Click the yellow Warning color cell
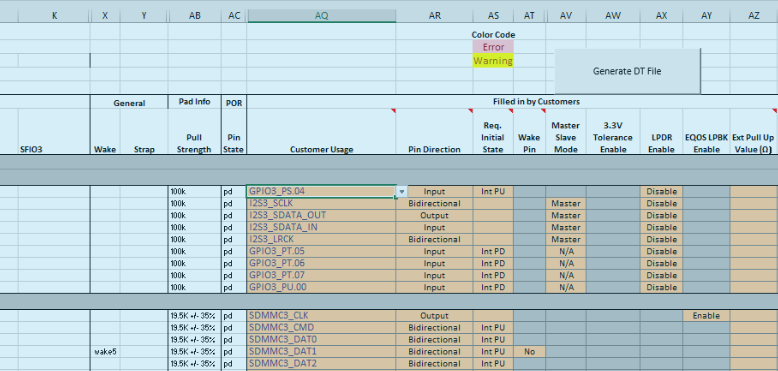Viewport: 778px width, 371px height. 493,61
